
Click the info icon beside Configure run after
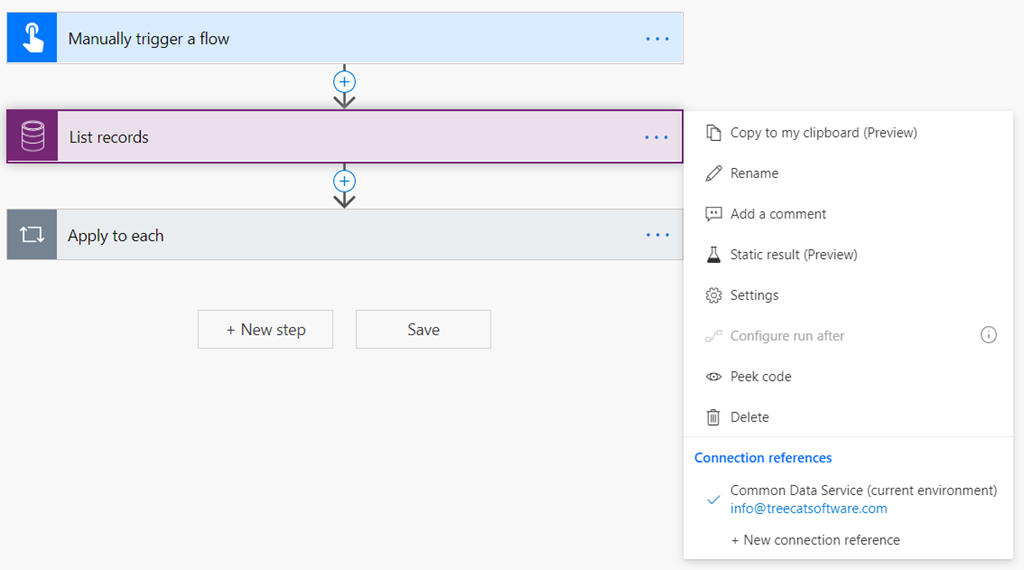tap(988, 336)
